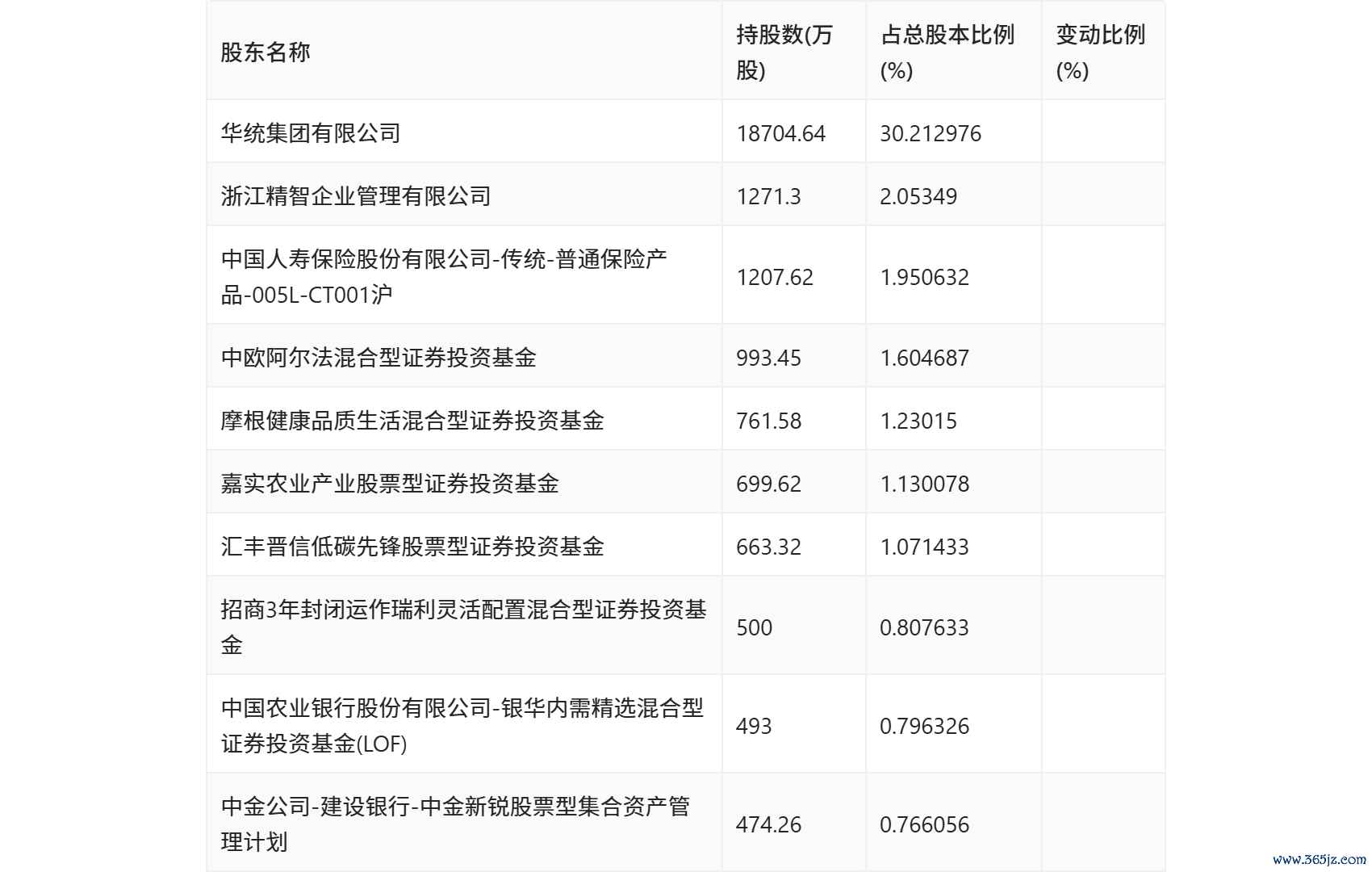
Task: Click the holding value 761.58
Action: point(768,421)
